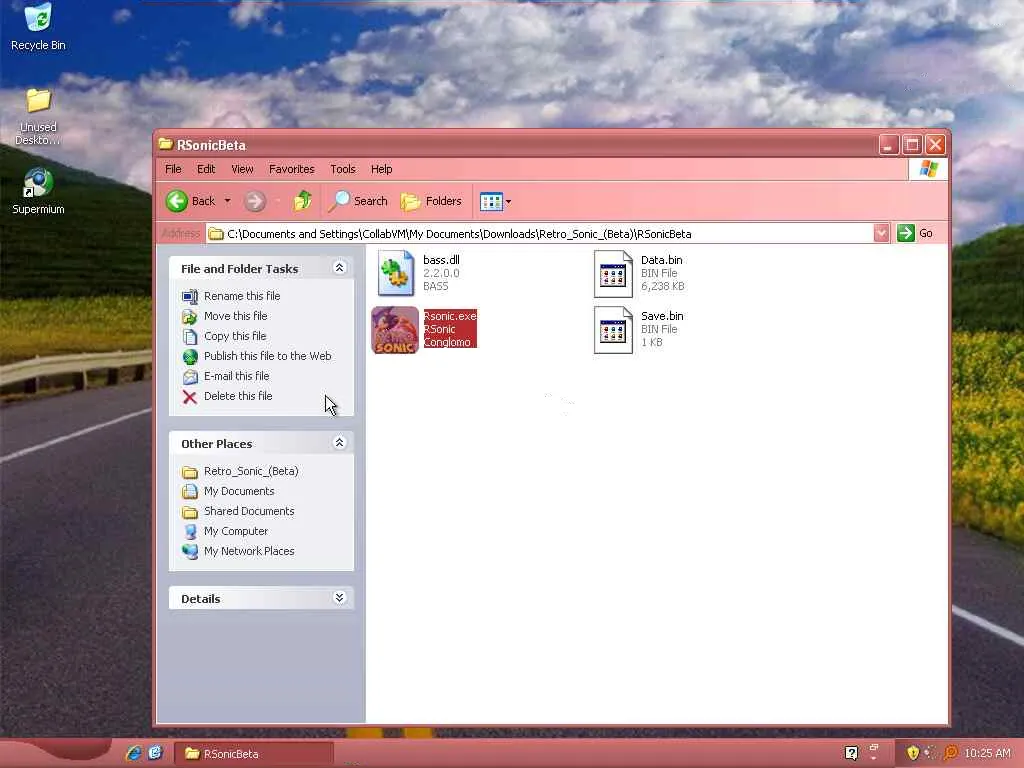The width and height of the screenshot is (1024, 768).
Task: Select the Rsonic.exe Sonic icon
Action: click(395, 330)
